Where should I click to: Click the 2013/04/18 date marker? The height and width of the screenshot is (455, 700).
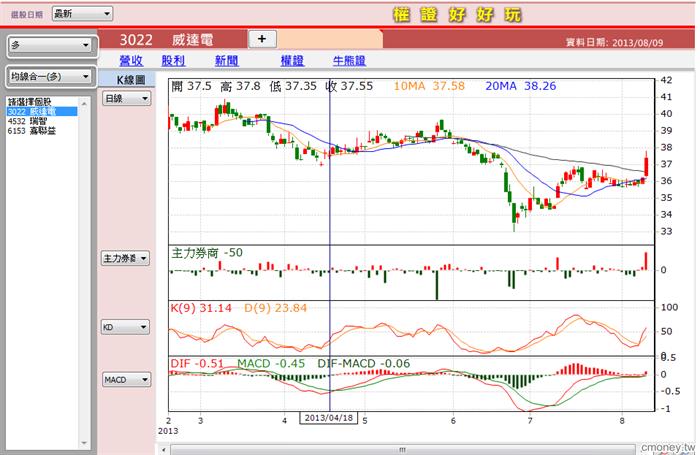pos(329,418)
